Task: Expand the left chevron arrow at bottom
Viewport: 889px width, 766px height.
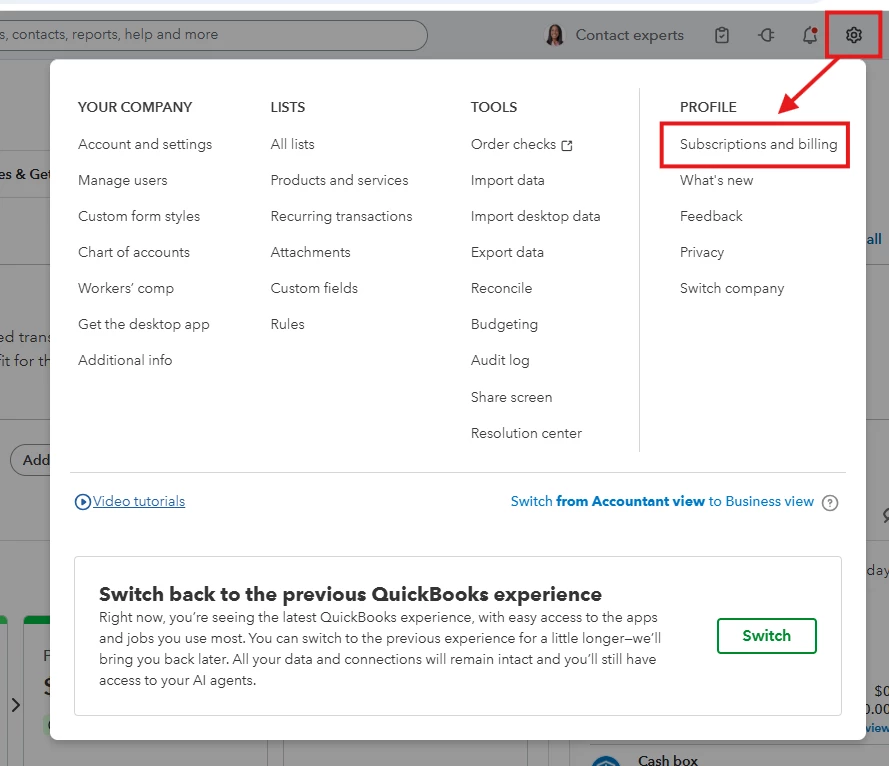Action: [x=16, y=705]
